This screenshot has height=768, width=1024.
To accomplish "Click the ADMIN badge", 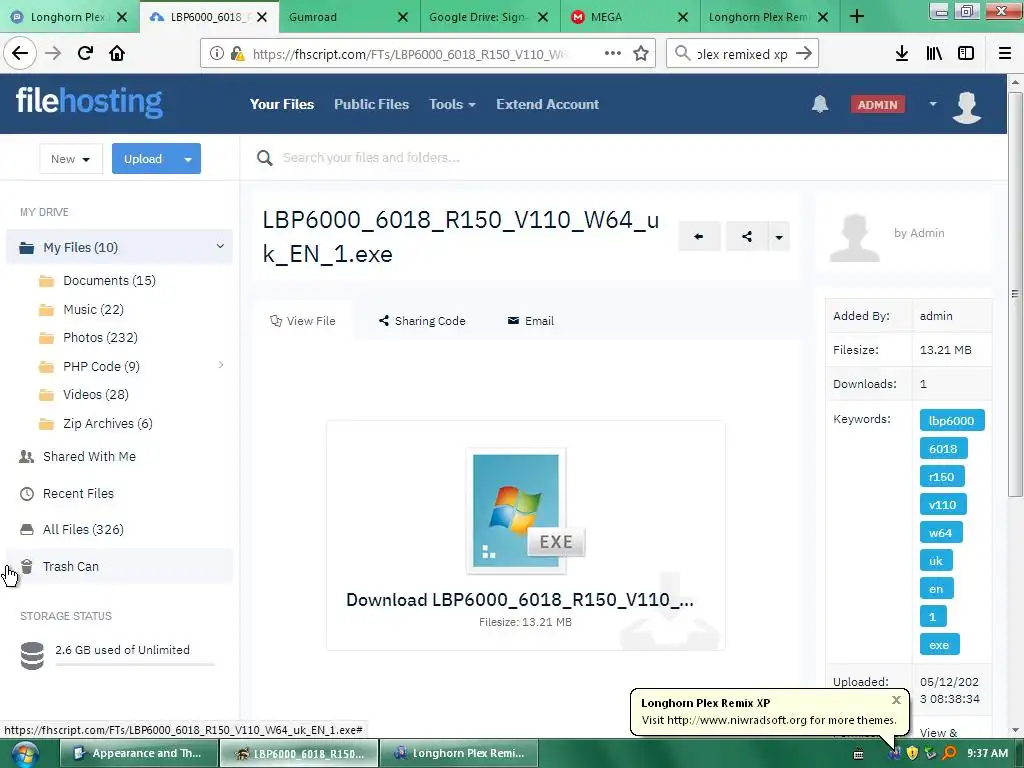I will (878, 104).
